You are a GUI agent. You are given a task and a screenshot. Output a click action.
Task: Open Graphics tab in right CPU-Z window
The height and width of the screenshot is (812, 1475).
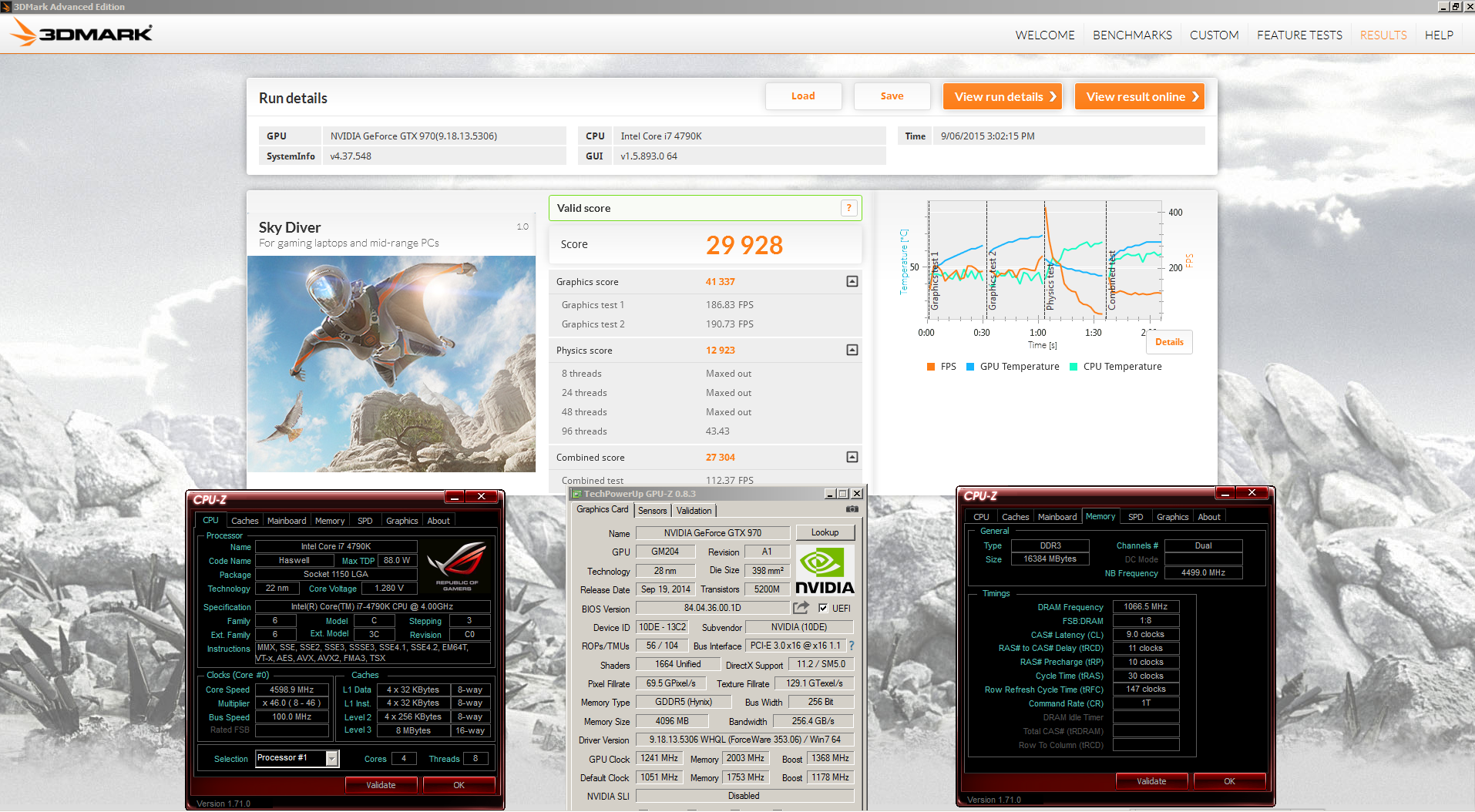[x=1172, y=517]
